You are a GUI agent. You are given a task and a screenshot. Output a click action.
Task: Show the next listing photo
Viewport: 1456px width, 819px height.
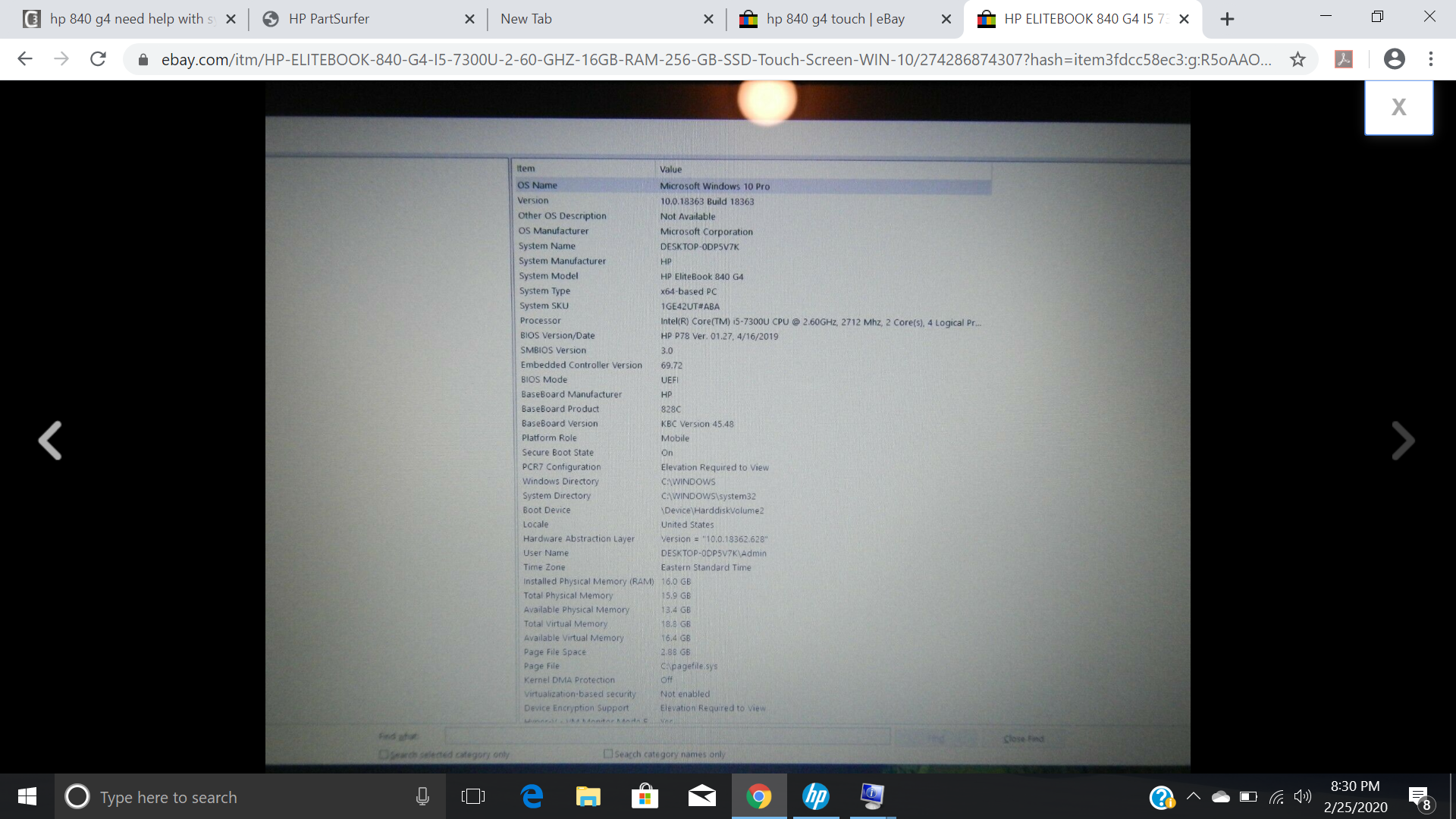(1403, 441)
